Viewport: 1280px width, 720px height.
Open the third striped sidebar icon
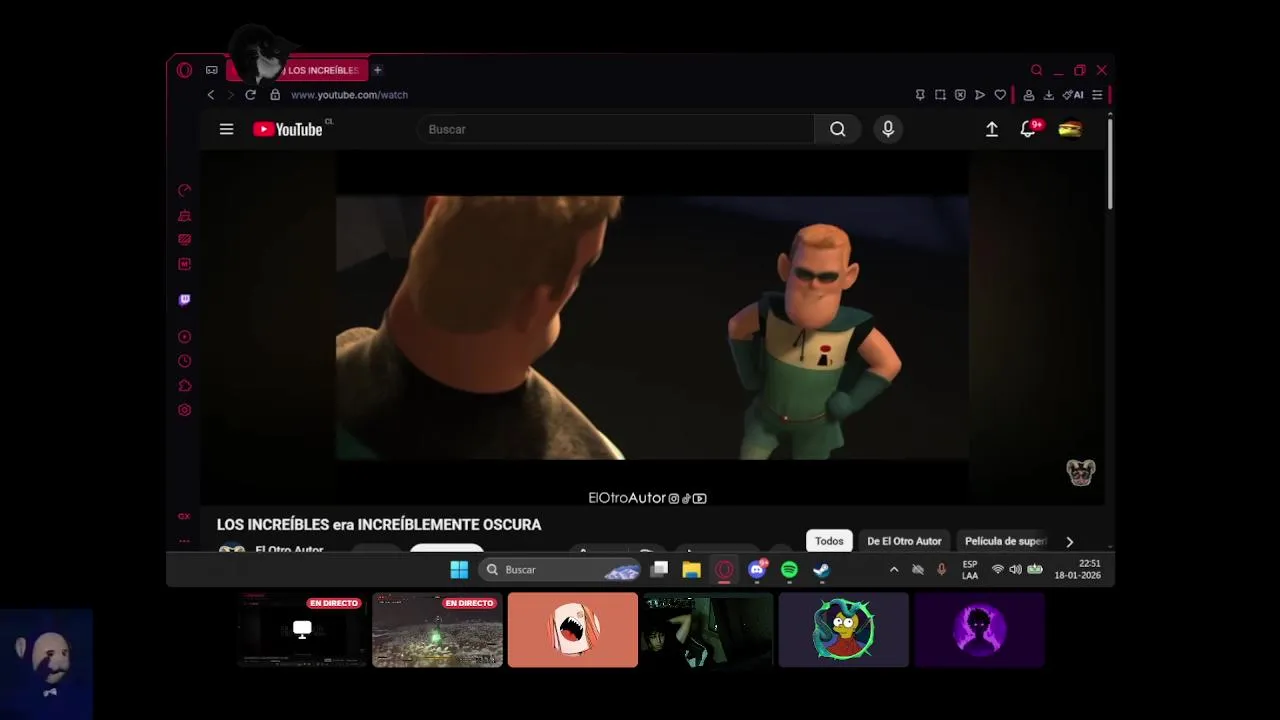184,240
